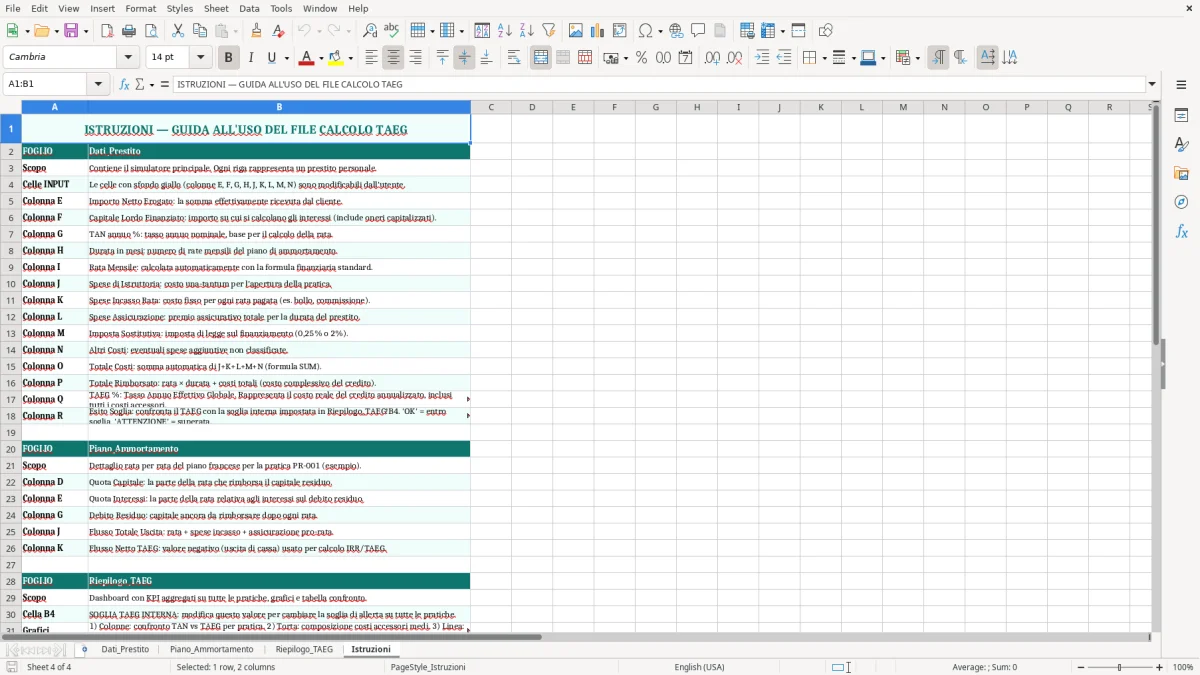Add decimal place
This screenshot has width=1200, height=675.
pos(712,58)
